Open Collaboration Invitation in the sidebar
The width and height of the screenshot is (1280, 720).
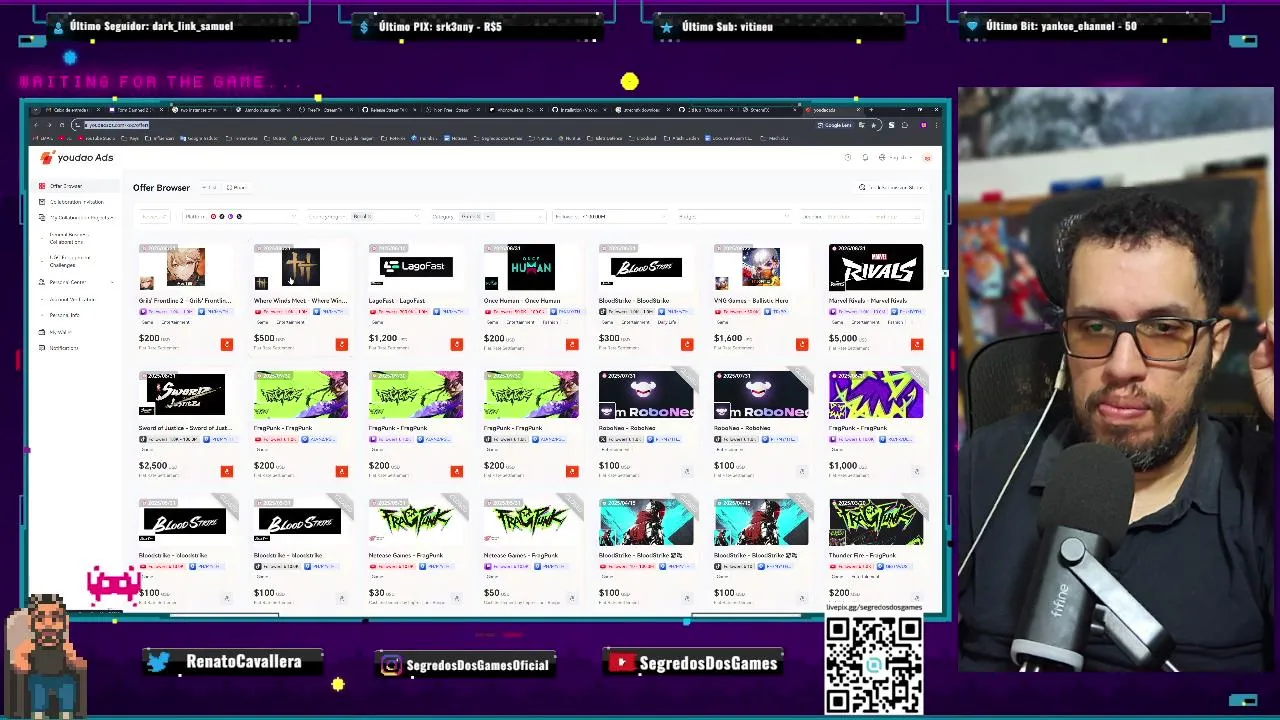pyautogui.click(x=76, y=202)
